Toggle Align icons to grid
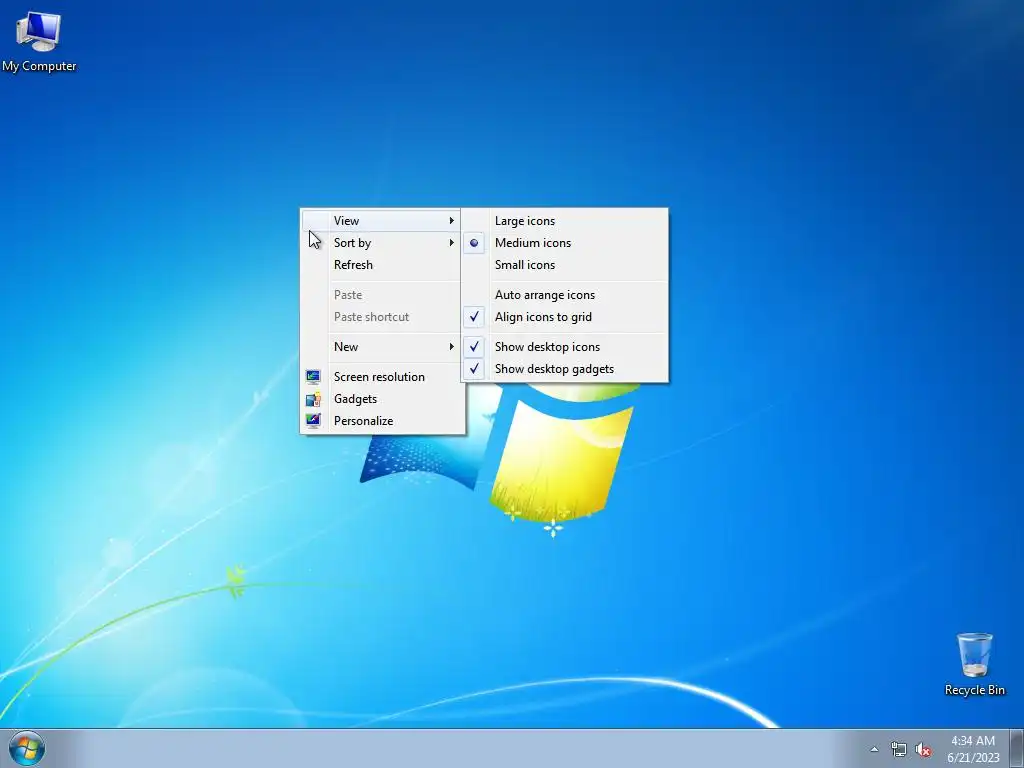 pos(565,317)
